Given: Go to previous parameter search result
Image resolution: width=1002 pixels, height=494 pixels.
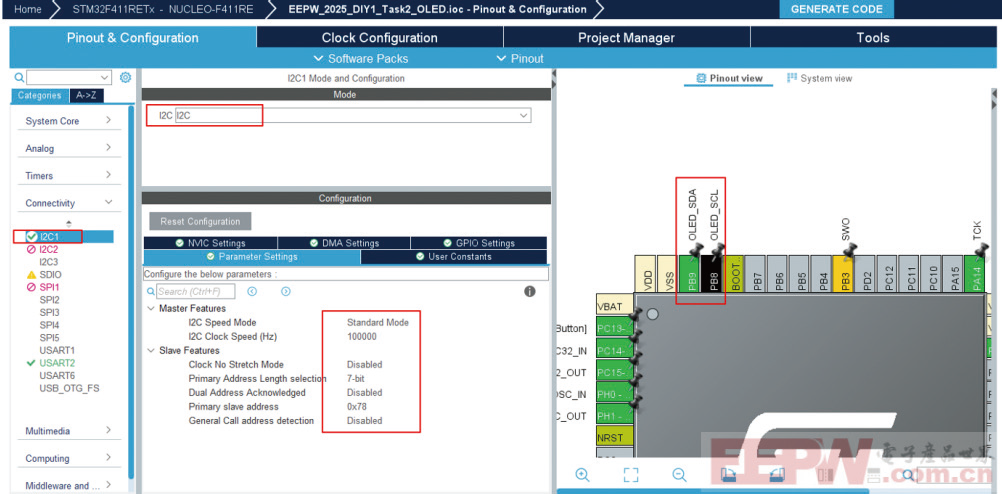Looking at the screenshot, I should click(x=252, y=291).
